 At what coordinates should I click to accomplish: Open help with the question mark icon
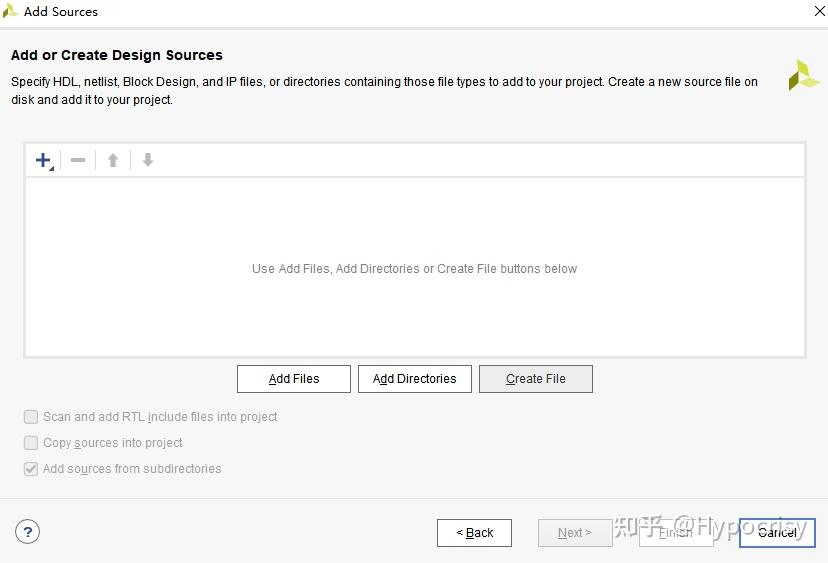coord(28,532)
